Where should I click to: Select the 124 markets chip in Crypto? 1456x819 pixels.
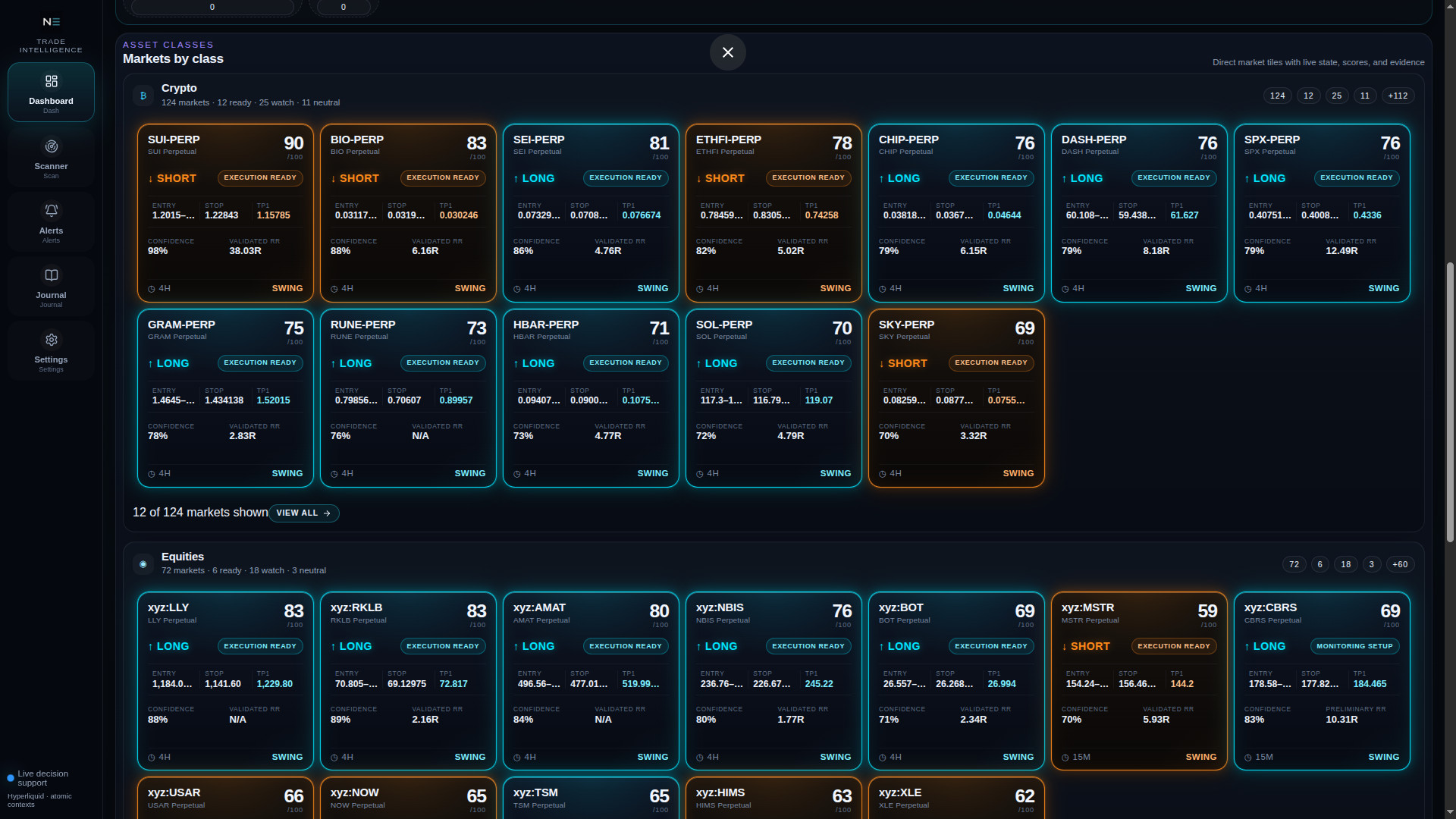pyautogui.click(x=1277, y=96)
